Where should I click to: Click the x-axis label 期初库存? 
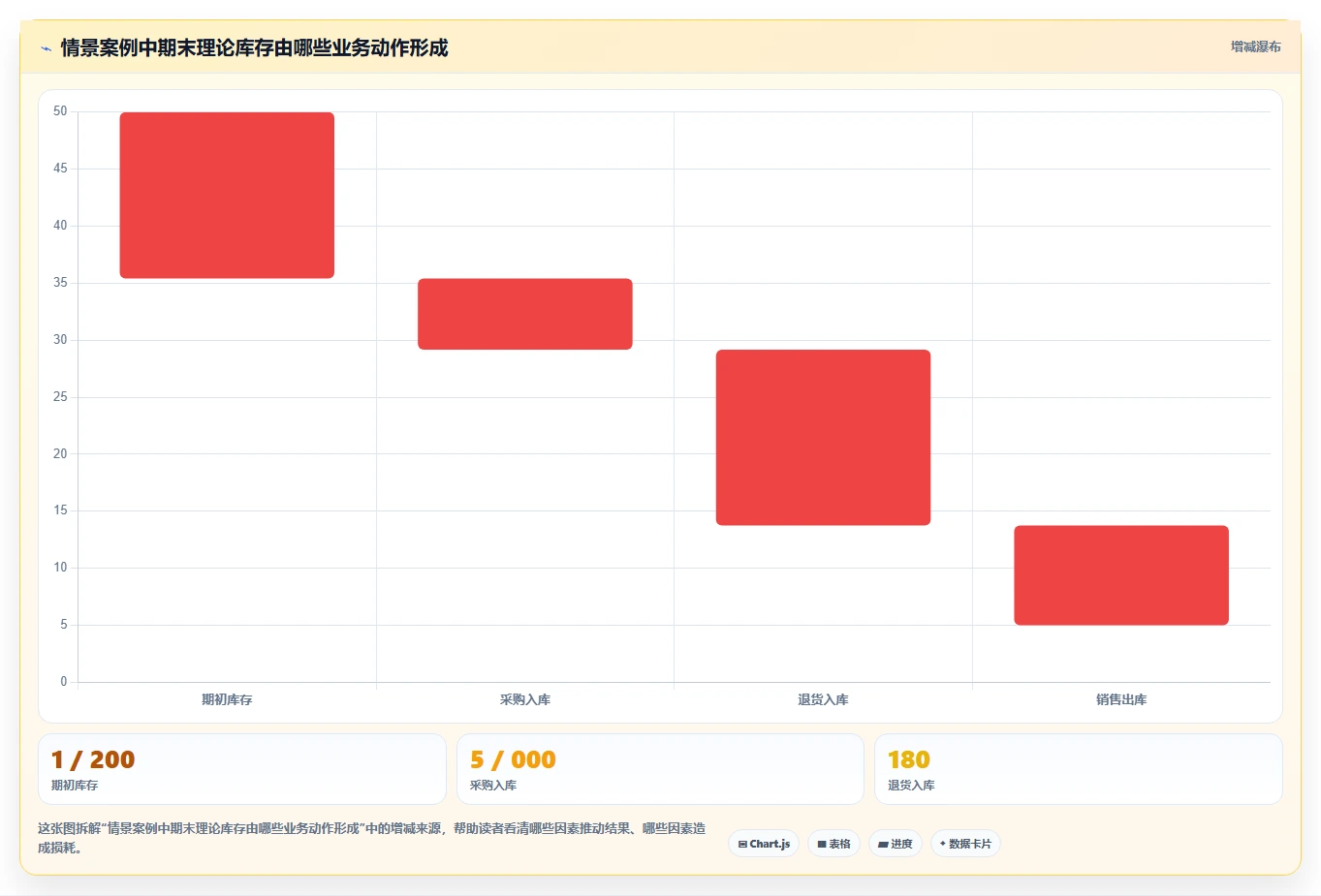pos(227,699)
